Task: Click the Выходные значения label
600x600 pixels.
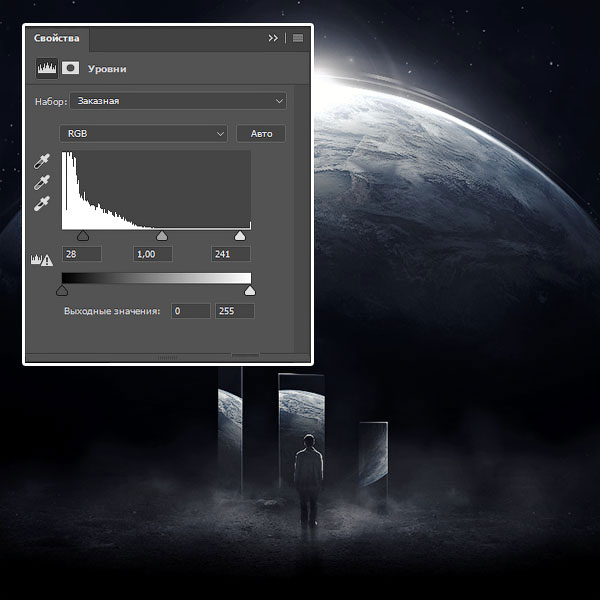Action: pos(112,311)
